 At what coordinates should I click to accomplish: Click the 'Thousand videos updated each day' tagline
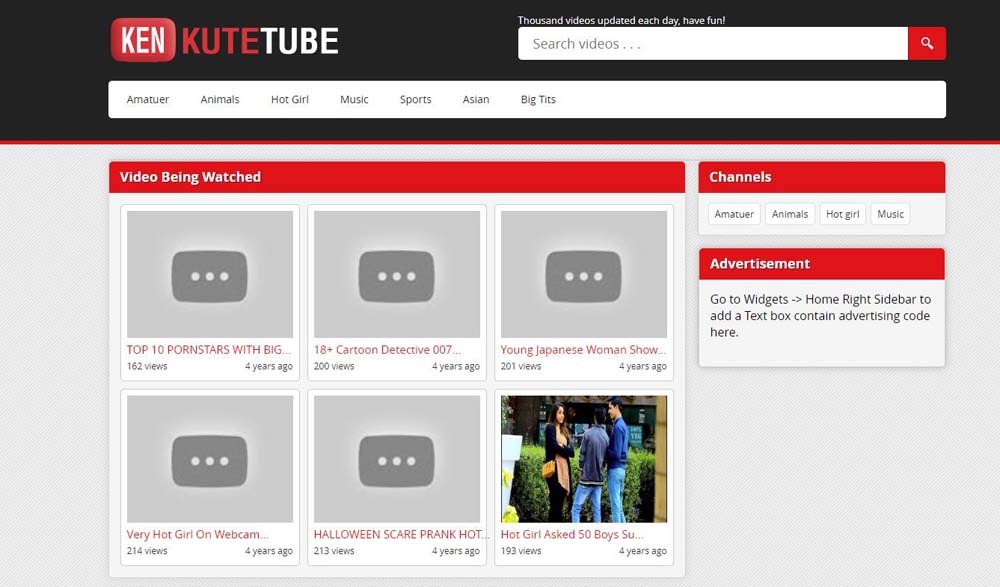(x=621, y=20)
